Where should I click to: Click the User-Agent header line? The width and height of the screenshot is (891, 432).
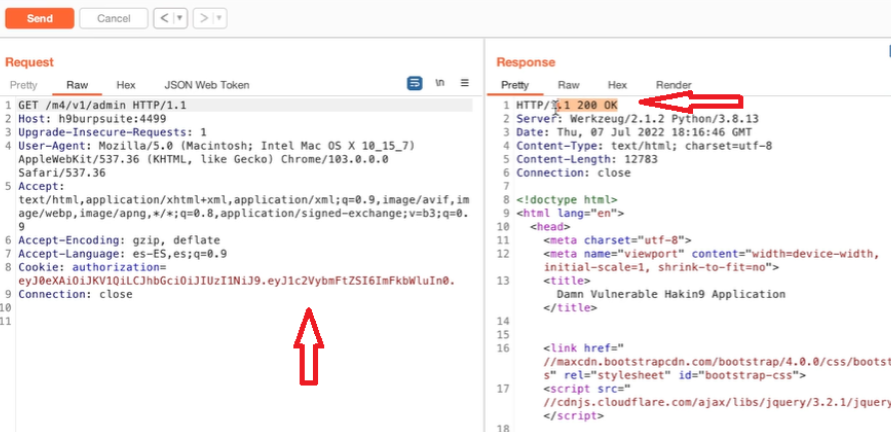(x=216, y=146)
